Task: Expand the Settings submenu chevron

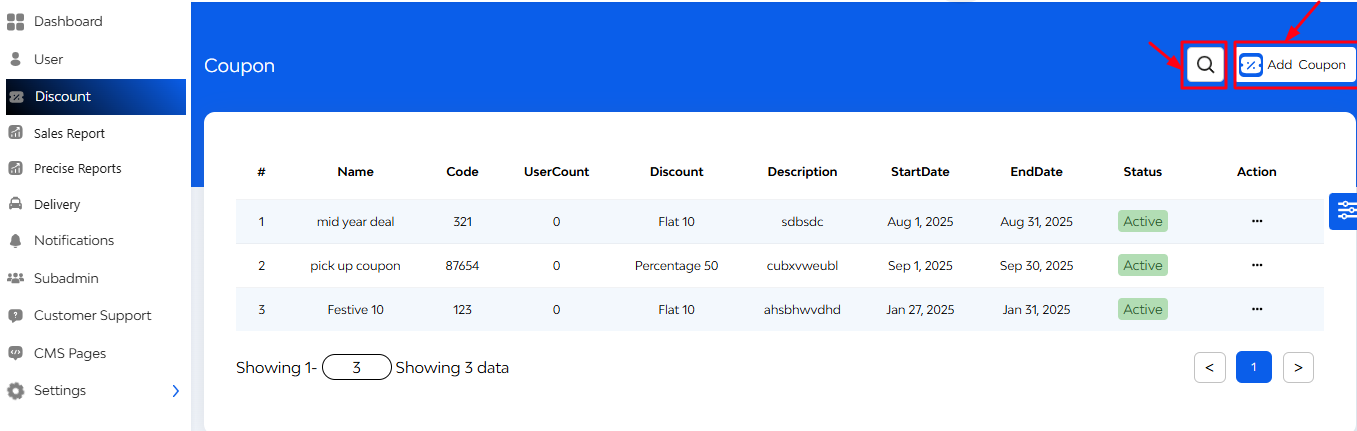Action: 176,391
